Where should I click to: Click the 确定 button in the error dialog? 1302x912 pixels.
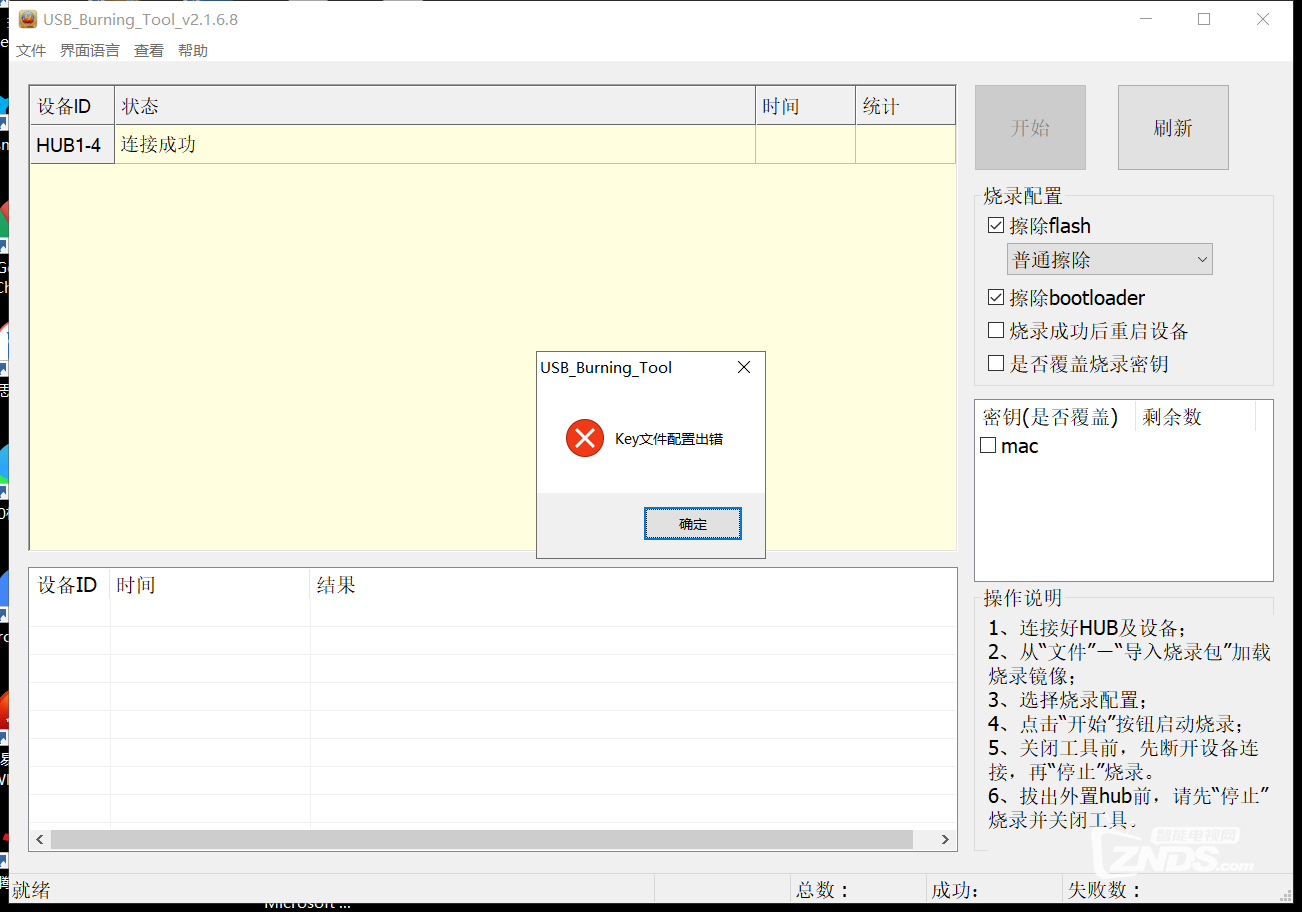[692, 524]
